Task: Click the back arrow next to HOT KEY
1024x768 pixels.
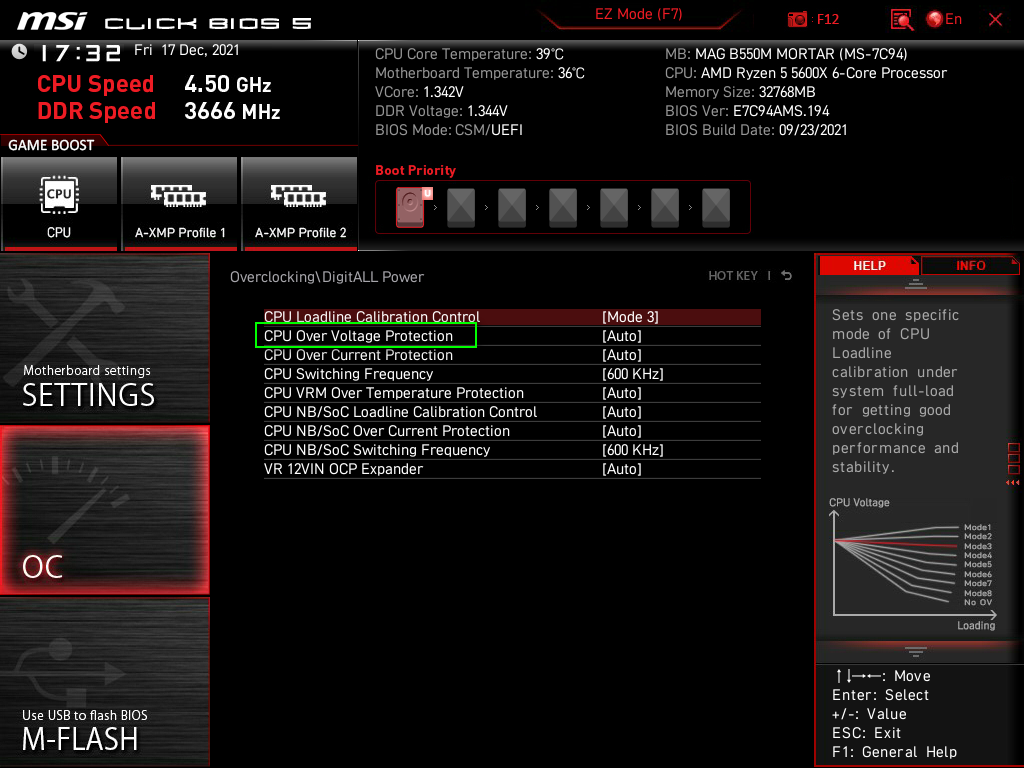Action: coord(787,276)
